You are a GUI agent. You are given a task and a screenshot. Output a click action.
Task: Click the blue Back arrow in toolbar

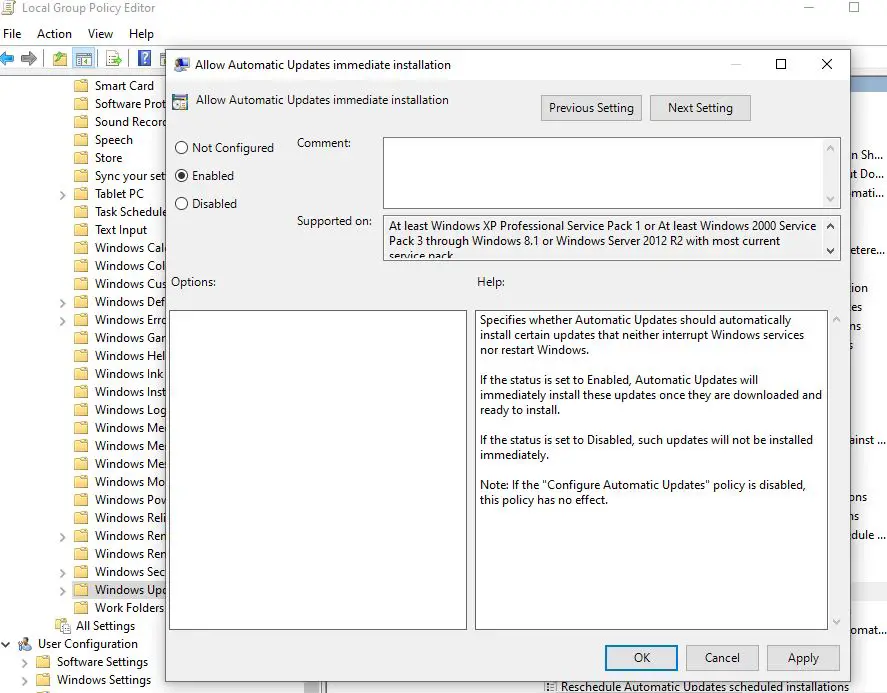(x=8, y=58)
